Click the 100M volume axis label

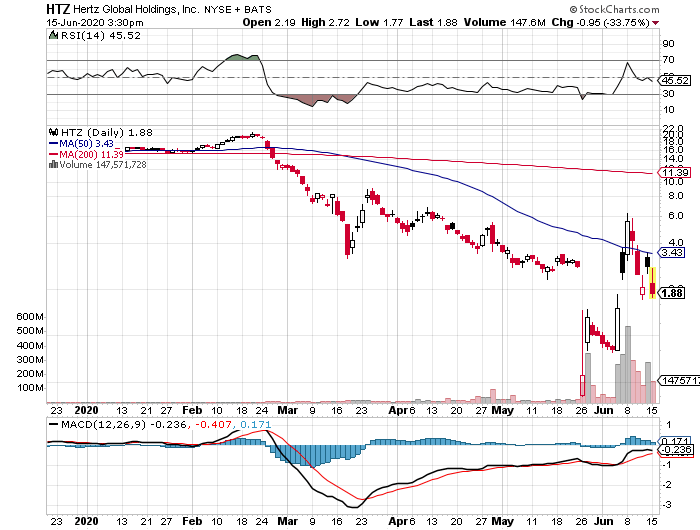tap(30, 388)
